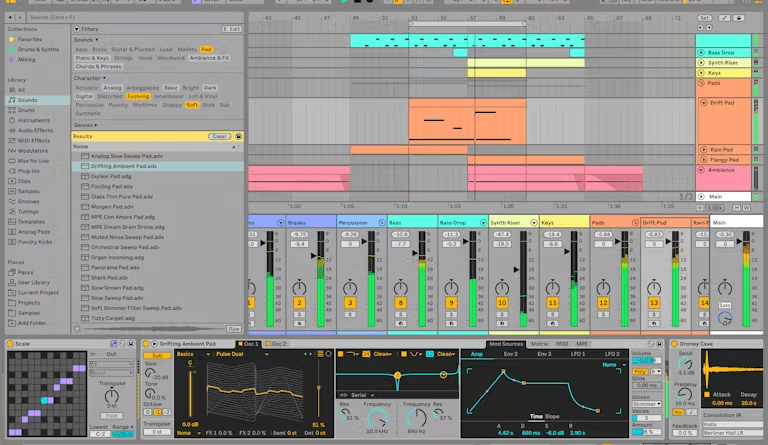
Task: Click the Favorites collection tag
Action: (x=29, y=39)
